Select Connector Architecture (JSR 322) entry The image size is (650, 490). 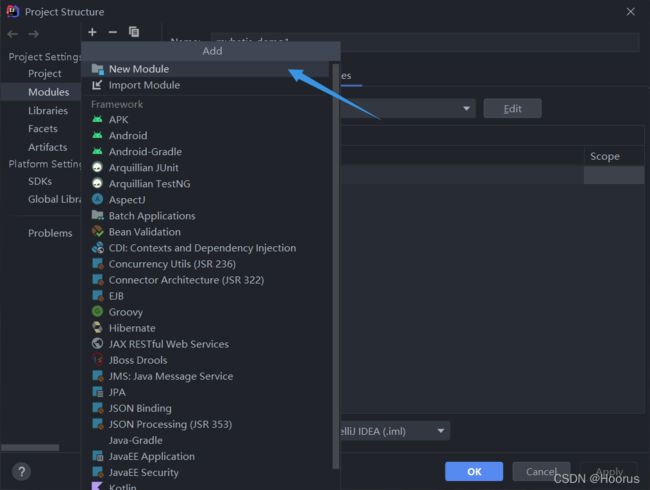[x=206, y=280]
